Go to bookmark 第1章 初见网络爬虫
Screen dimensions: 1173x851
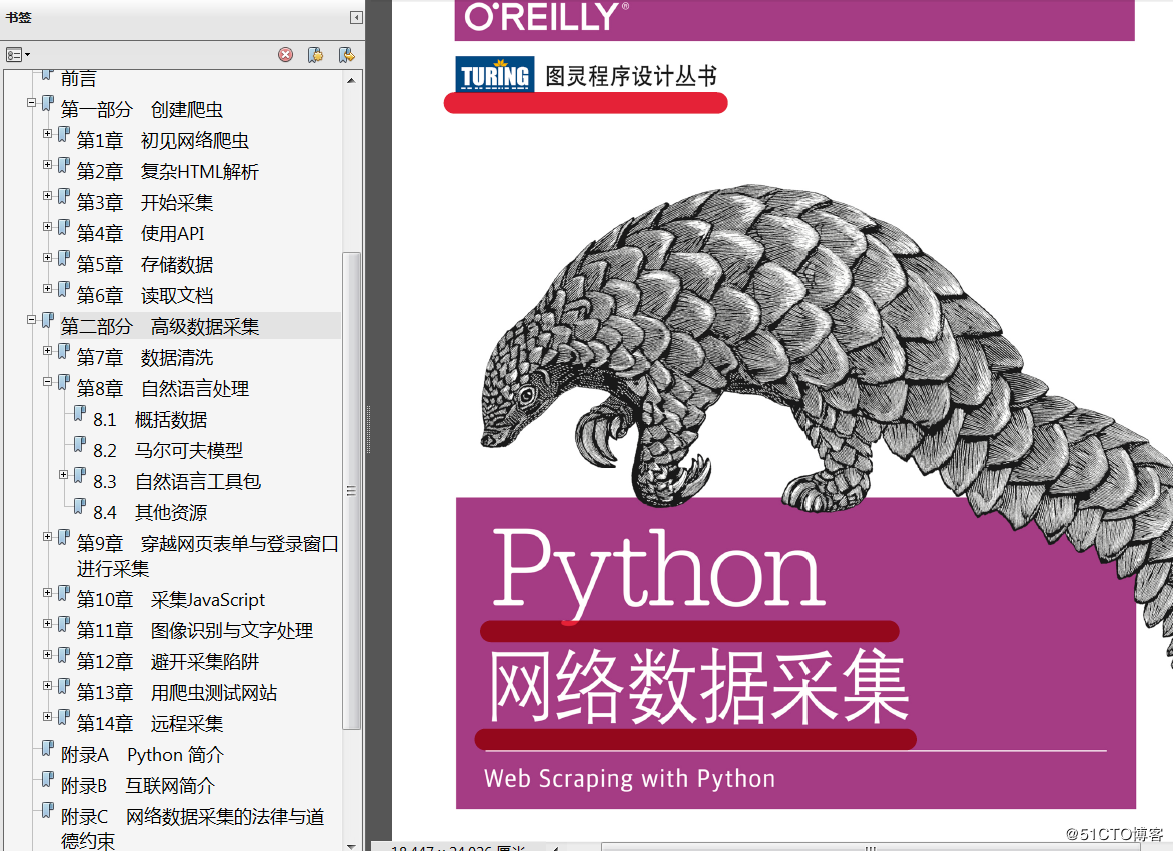click(x=163, y=141)
